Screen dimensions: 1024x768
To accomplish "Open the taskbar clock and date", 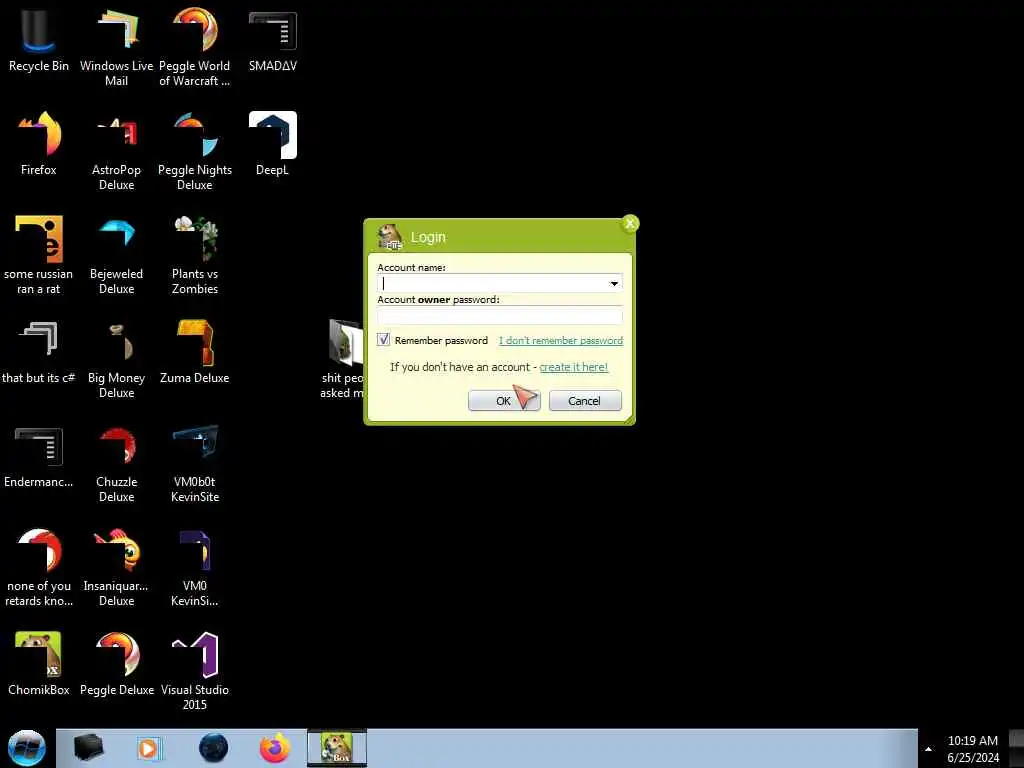I will (972, 749).
